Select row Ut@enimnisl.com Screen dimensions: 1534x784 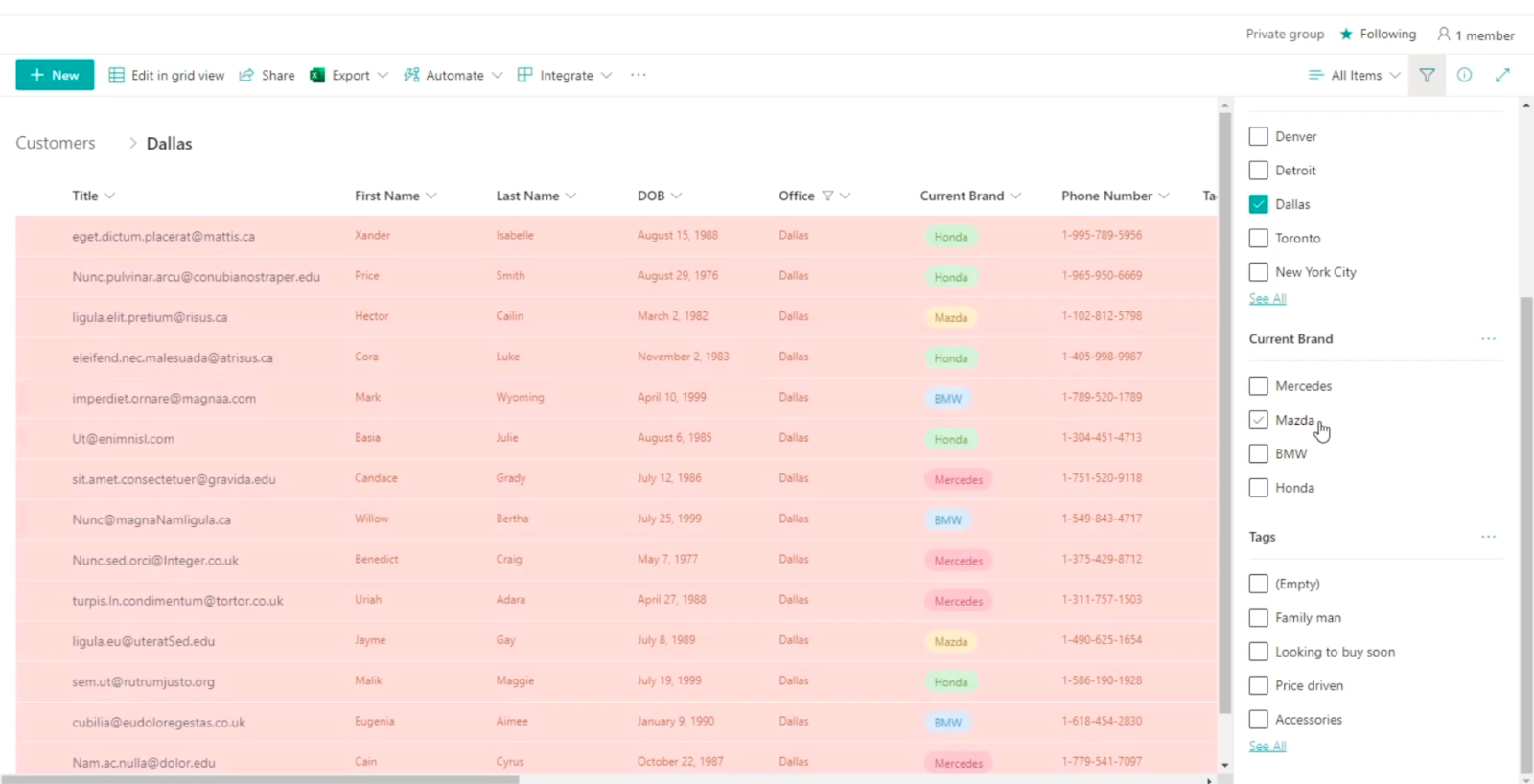(x=616, y=438)
